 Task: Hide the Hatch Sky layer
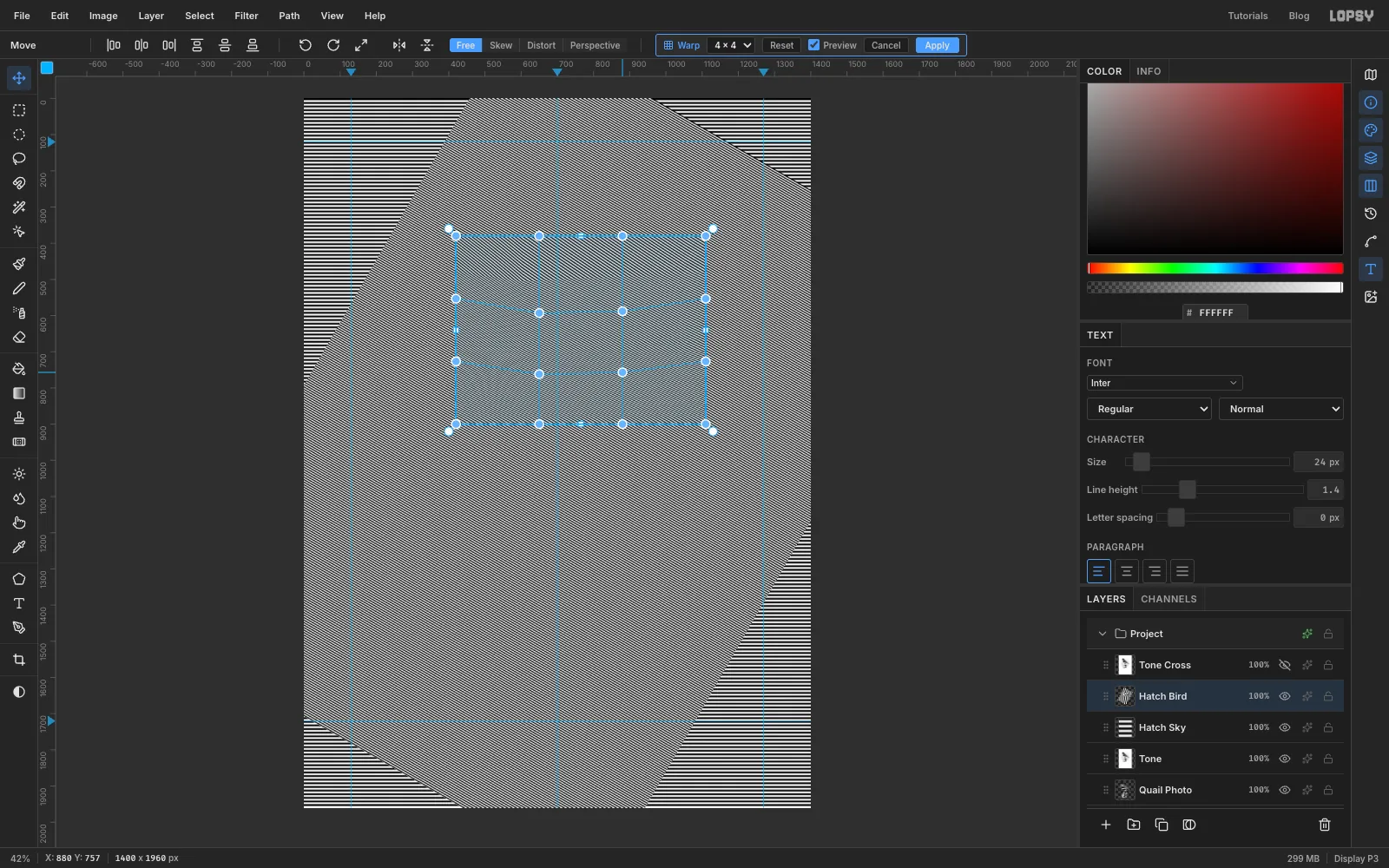pyautogui.click(x=1285, y=727)
